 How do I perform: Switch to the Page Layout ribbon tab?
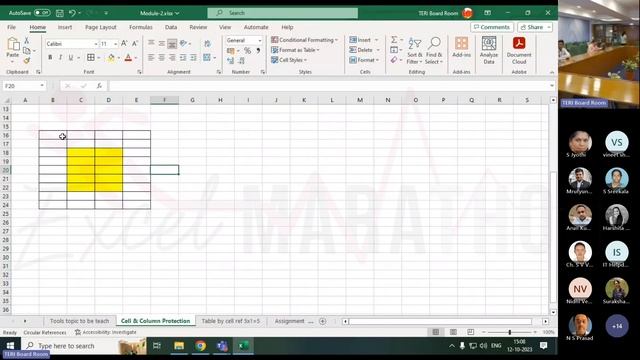click(100, 27)
